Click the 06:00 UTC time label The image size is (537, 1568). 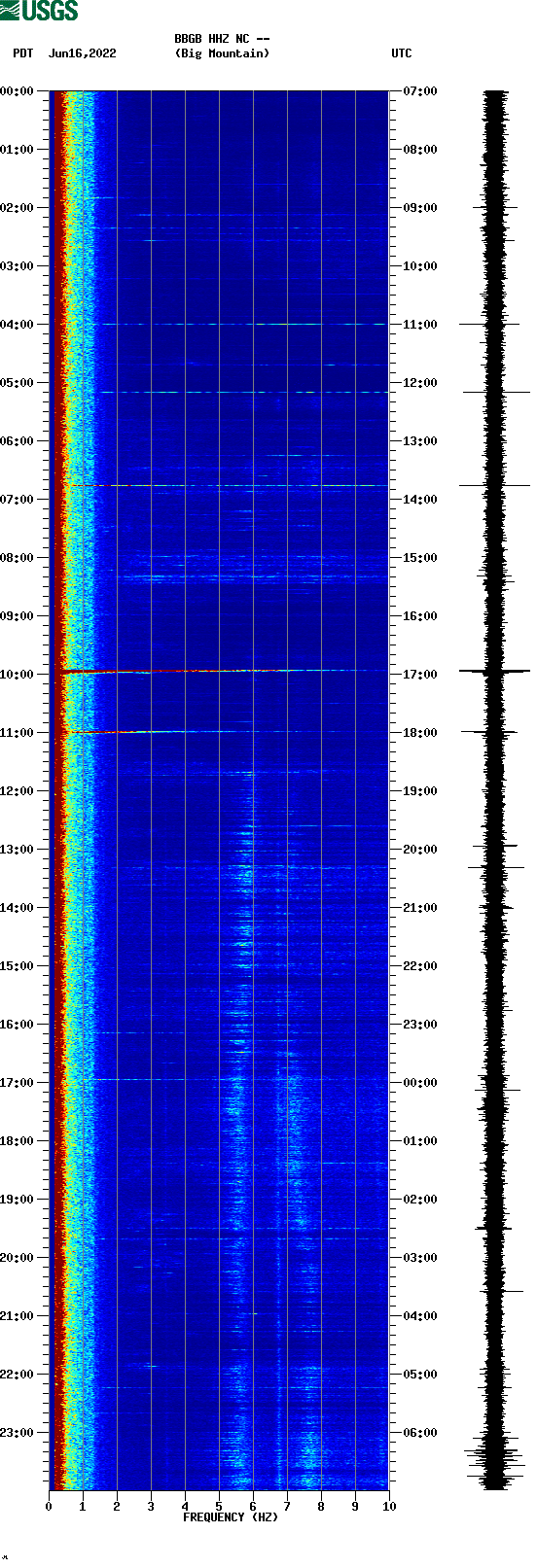click(x=420, y=1433)
